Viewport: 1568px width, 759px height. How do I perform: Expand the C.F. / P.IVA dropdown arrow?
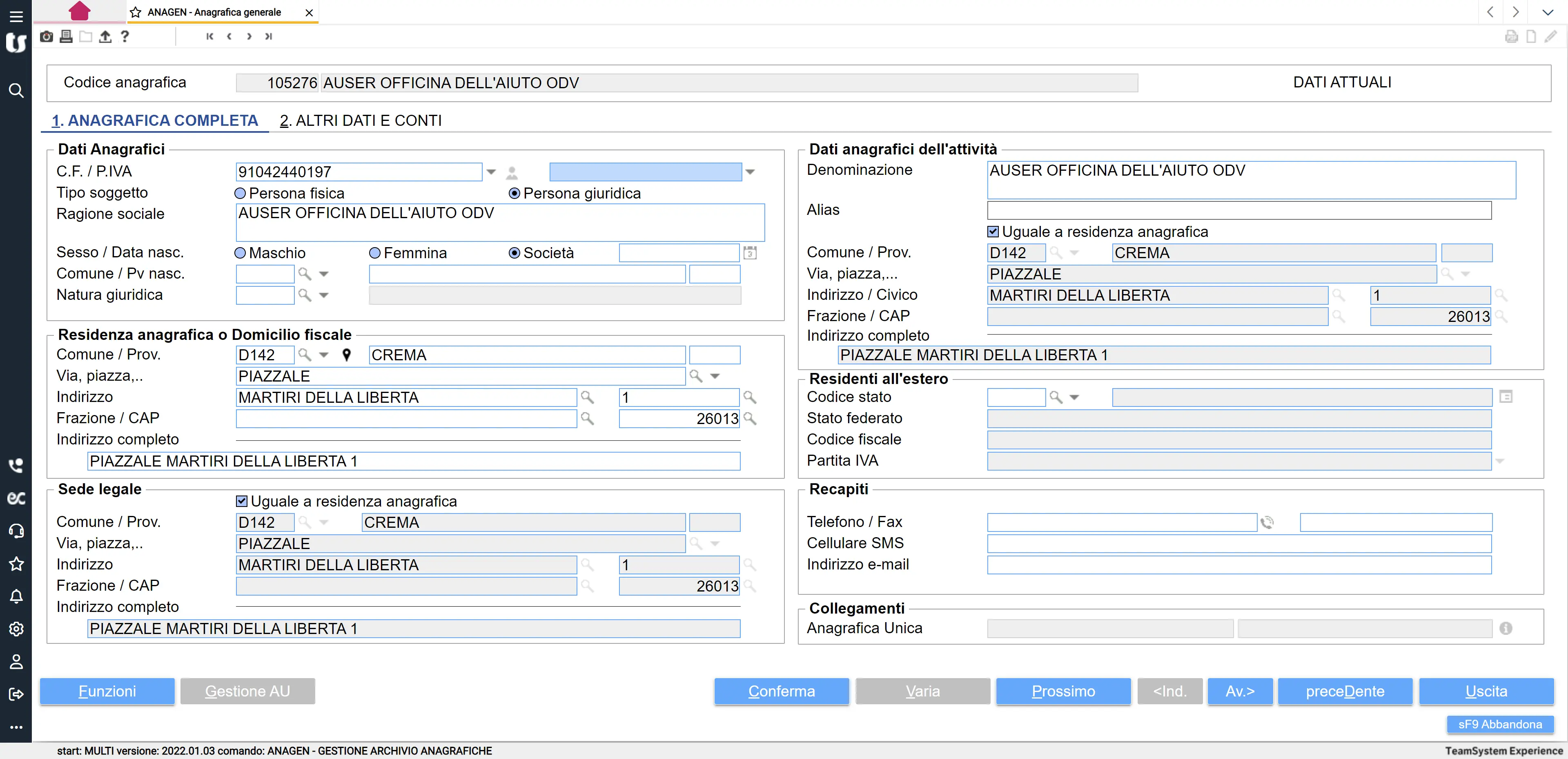click(491, 172)
